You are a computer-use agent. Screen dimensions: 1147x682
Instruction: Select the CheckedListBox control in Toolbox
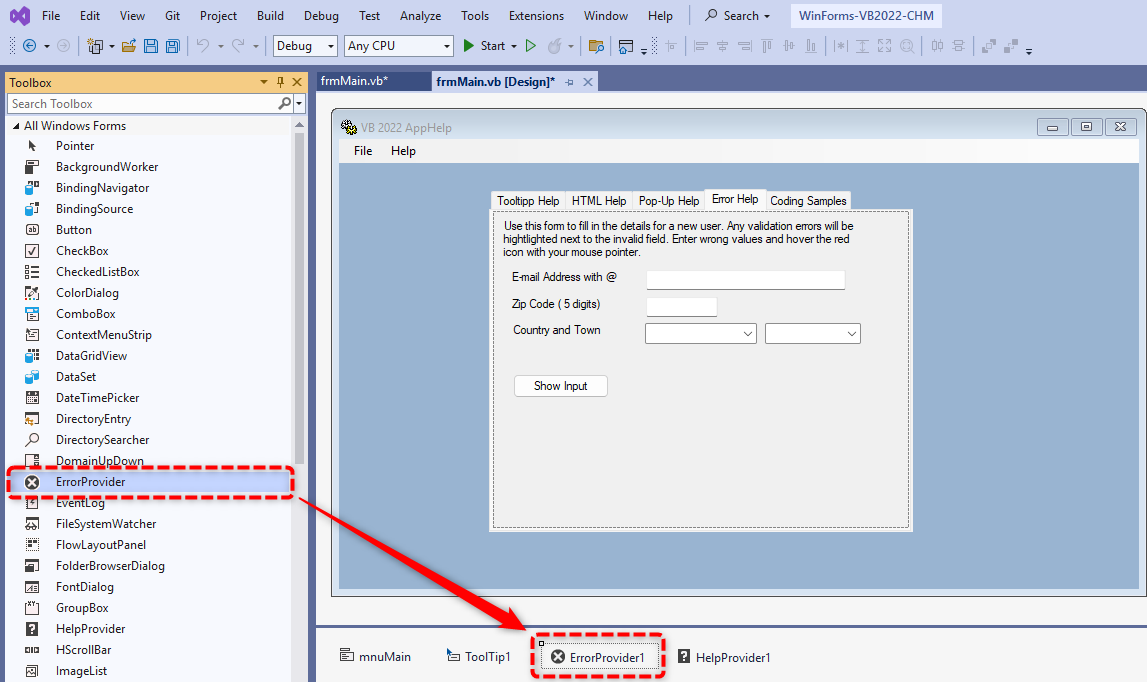97,272
